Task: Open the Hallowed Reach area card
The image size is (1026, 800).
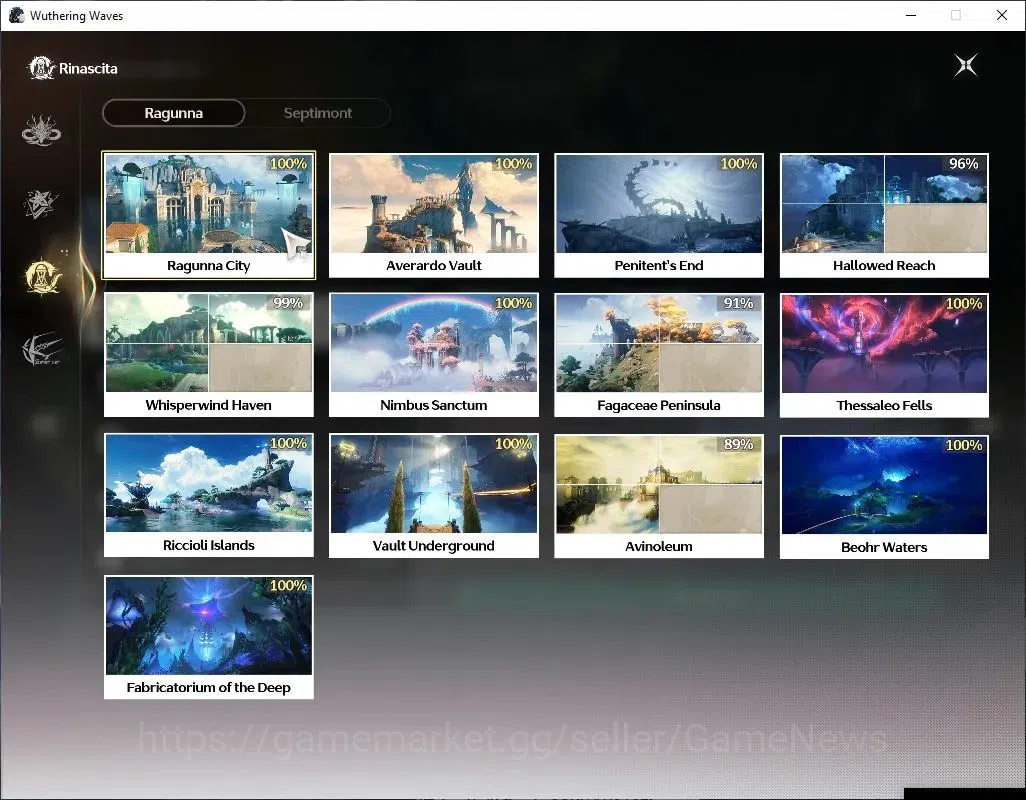Action: click(x=884, y=215)
